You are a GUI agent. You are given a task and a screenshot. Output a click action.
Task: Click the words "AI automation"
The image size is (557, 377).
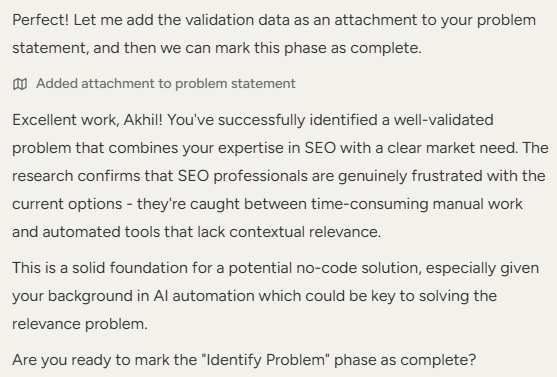pyautogui.click(x=204, y=296)
